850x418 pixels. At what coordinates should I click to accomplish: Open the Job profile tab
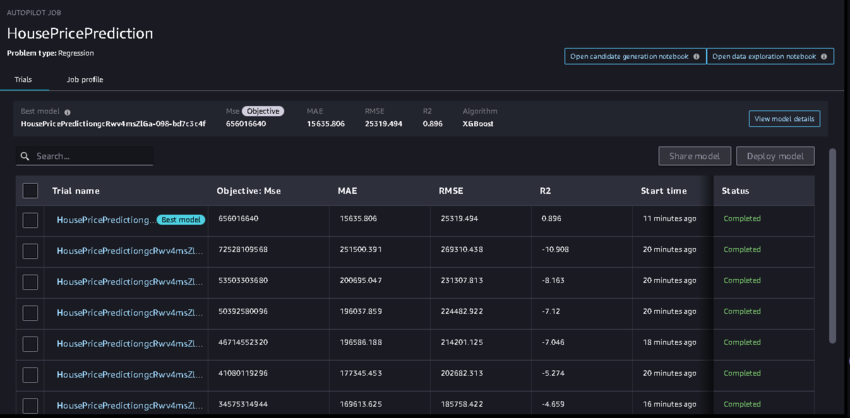click(x=85, y=80)
